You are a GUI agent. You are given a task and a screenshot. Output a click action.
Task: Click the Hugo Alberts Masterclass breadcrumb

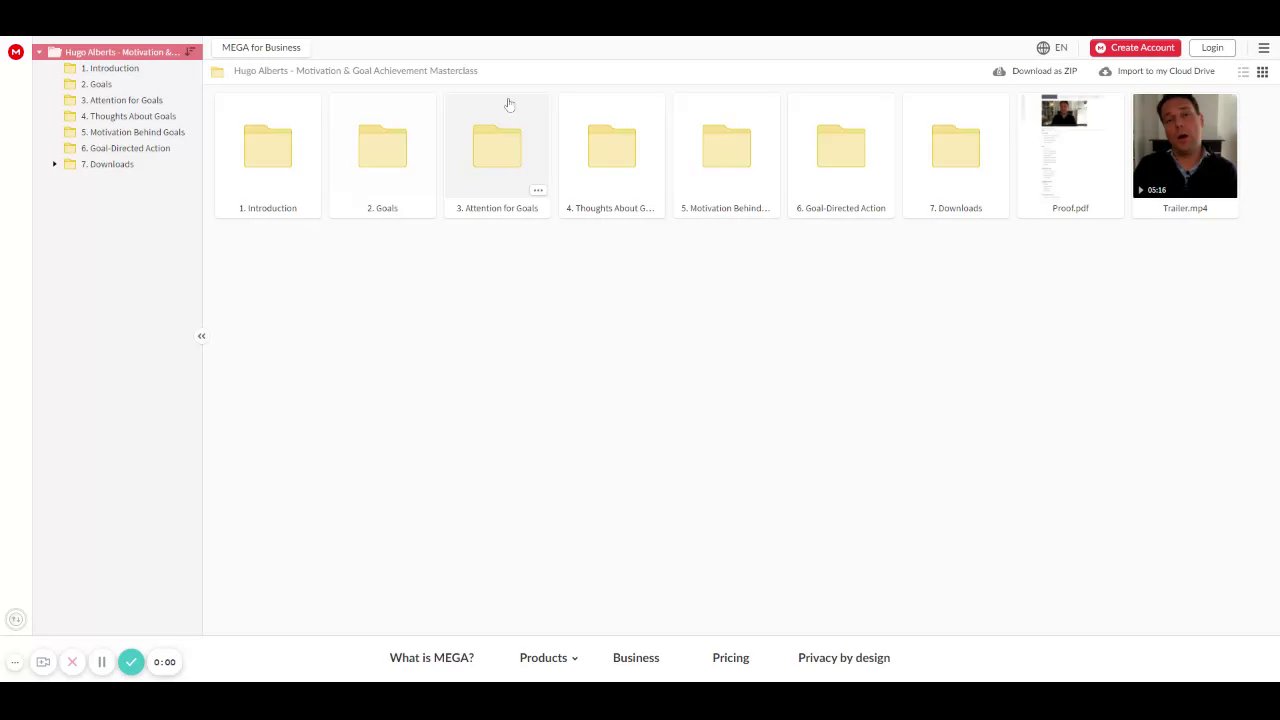click(x=356, y=71)
